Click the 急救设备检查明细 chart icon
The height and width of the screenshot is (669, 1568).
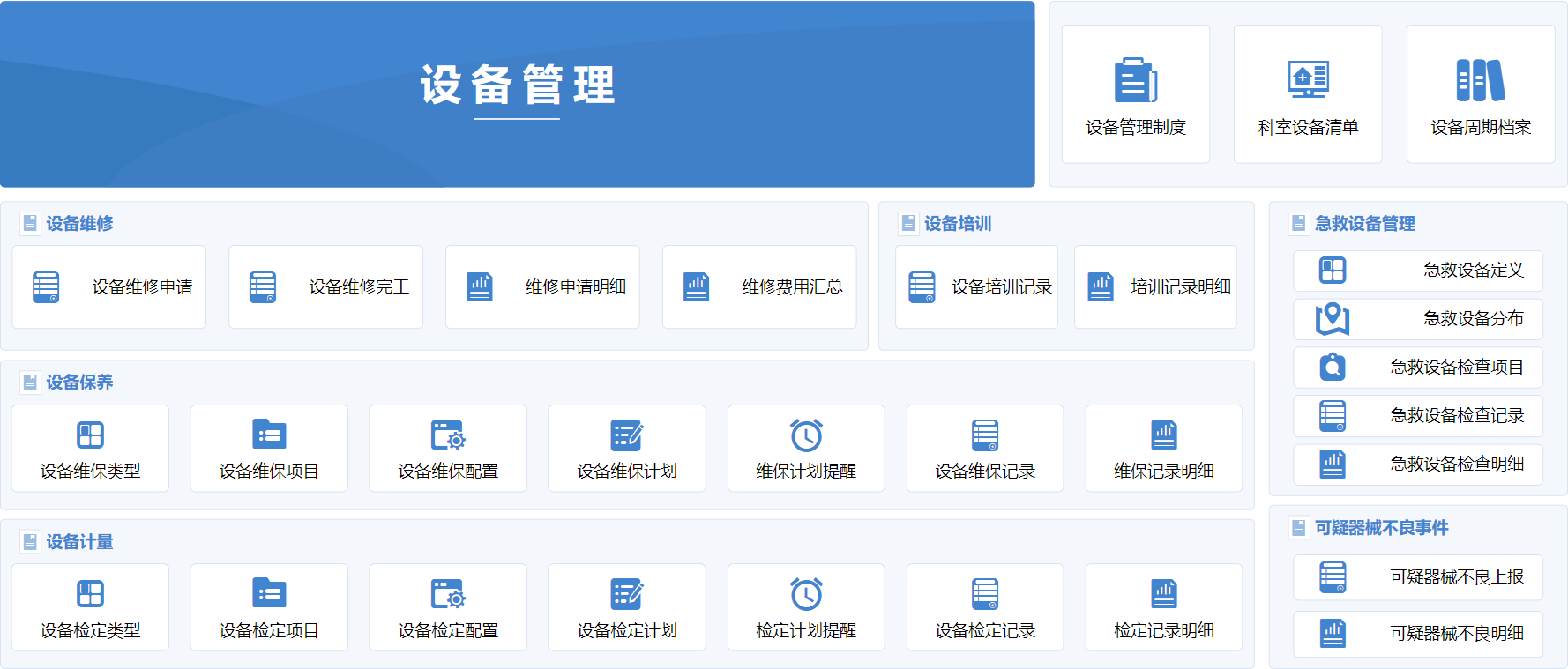[1333, 464]
